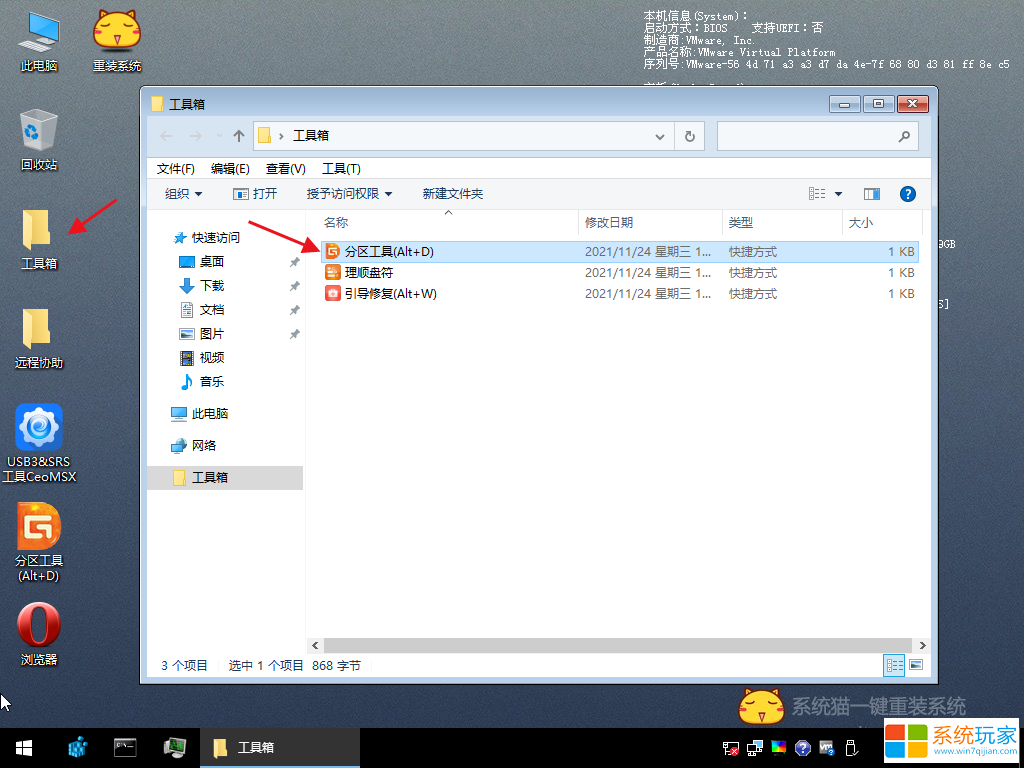This screenshot has height=768, width=1024.
Task: Open the 查看(V) menu
Action: coord(285,168)
